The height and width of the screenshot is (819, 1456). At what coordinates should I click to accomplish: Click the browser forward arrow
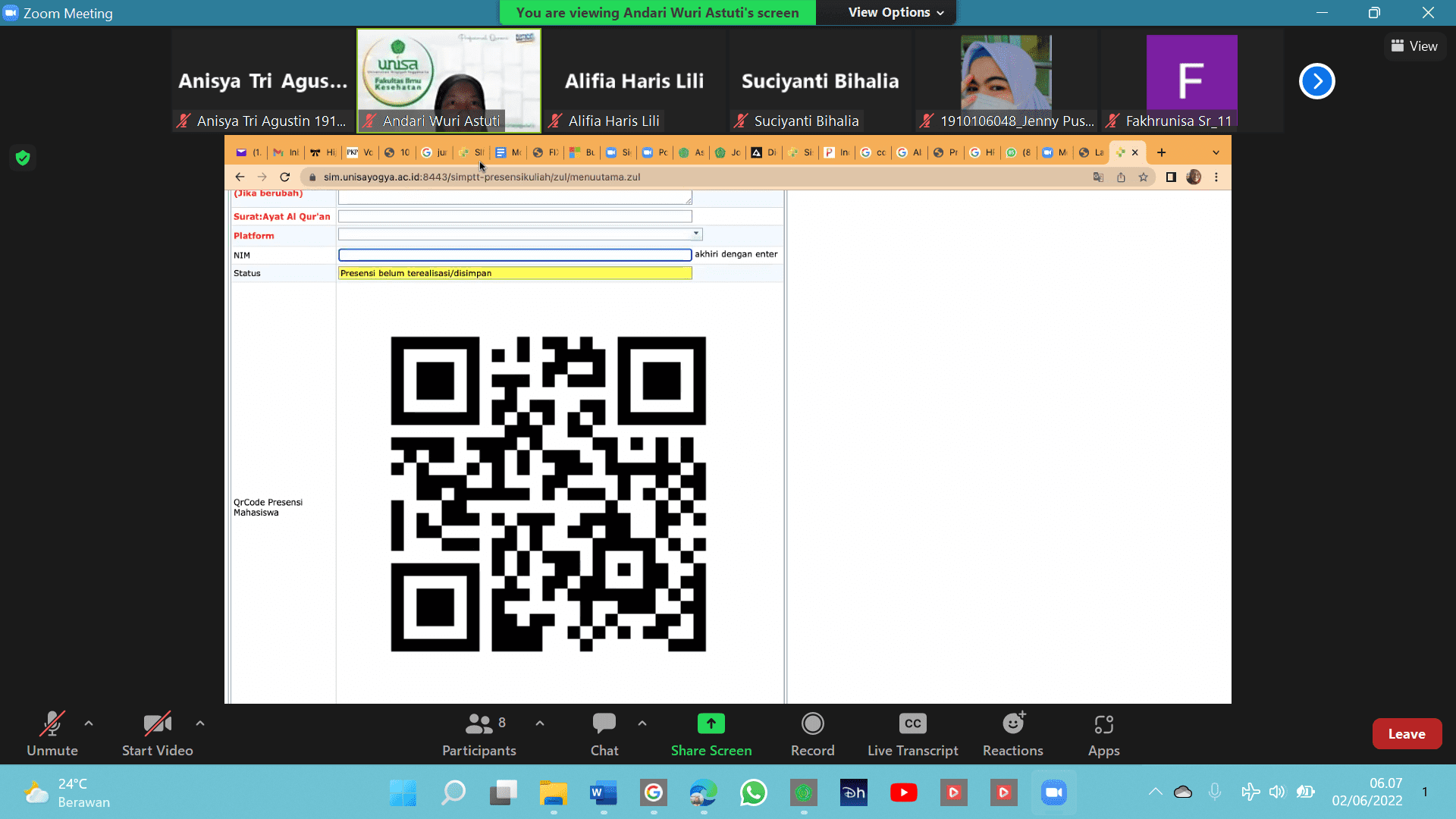tap(262, 177)
